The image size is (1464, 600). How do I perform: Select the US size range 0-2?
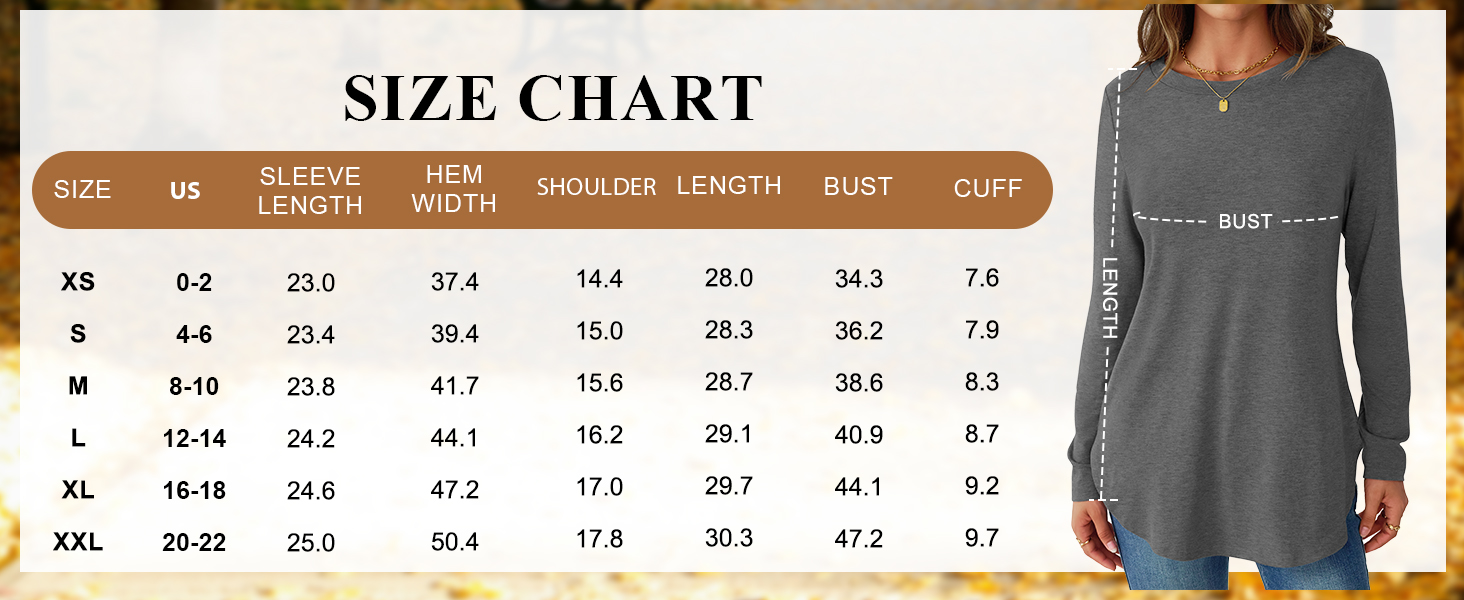coord(194,283)
